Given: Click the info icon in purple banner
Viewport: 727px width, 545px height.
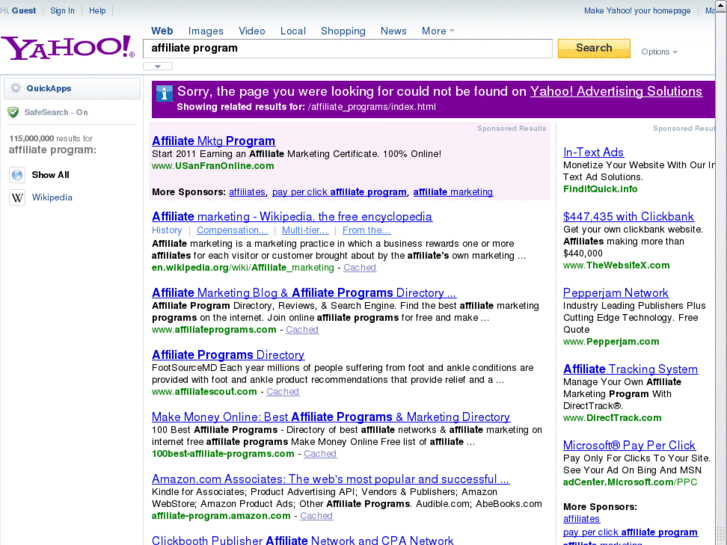Looking at the screenshot, I should tap(164, 93).
